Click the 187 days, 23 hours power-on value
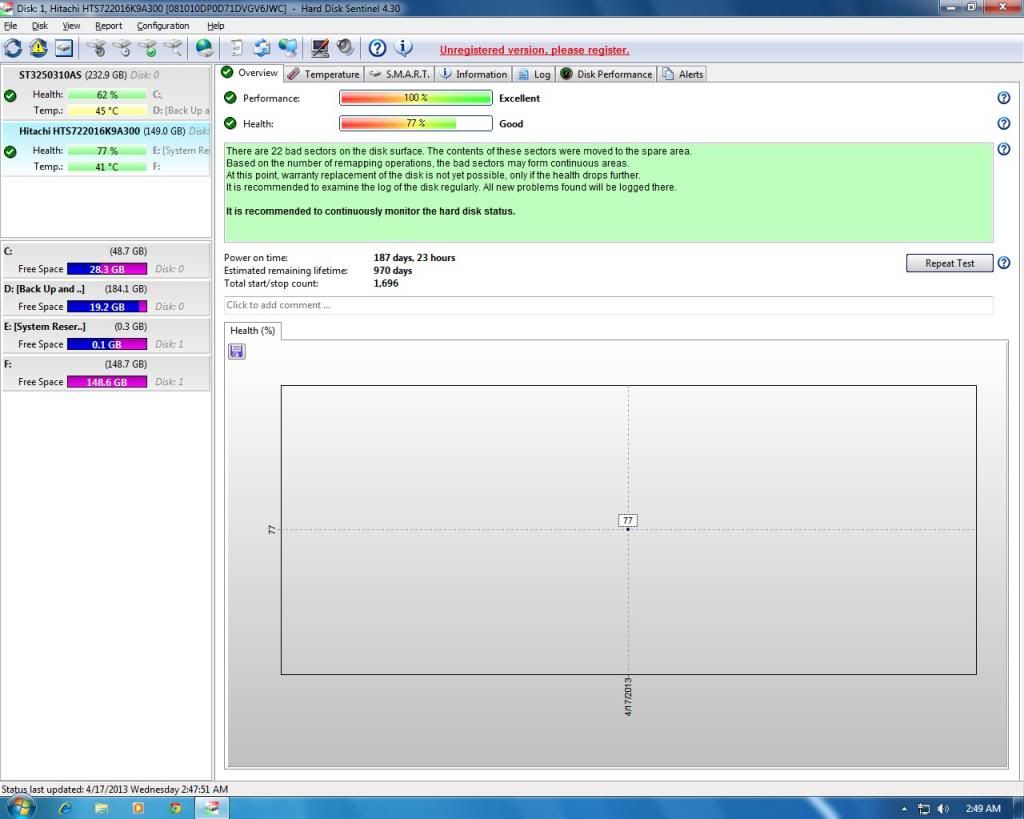Viewport: 1024px width, 819px height. 414,257
